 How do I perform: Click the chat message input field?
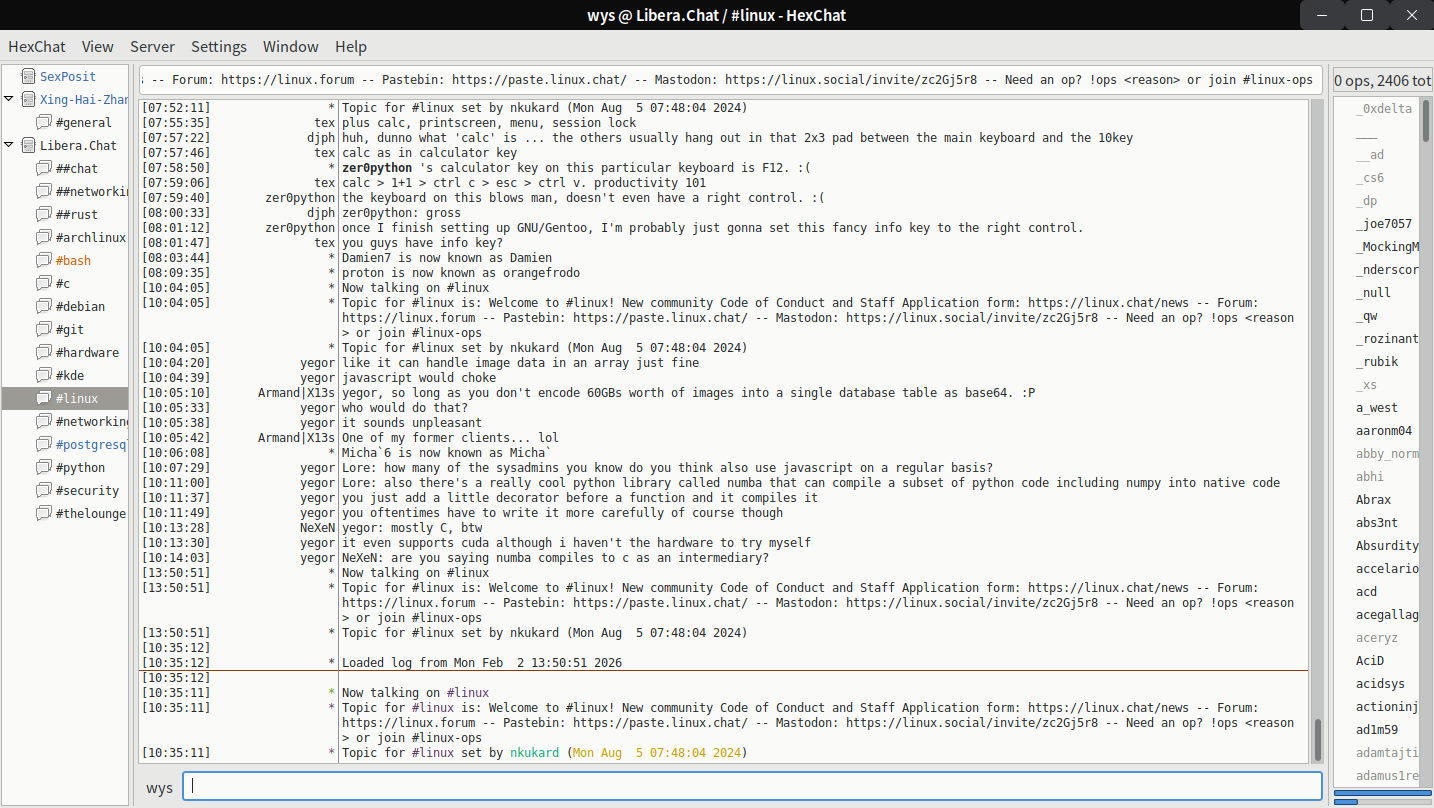click(752, 786)
